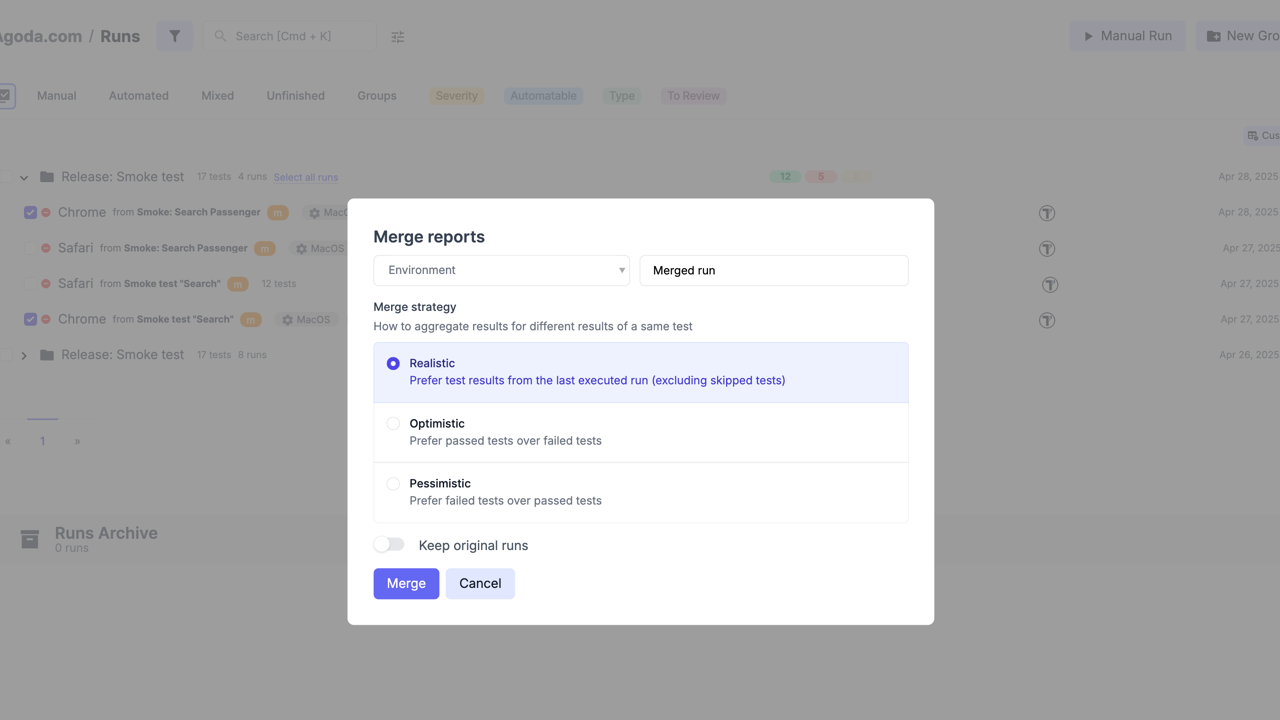
Task: Click the Runs Archive box icon
Action: pos(30,539)
